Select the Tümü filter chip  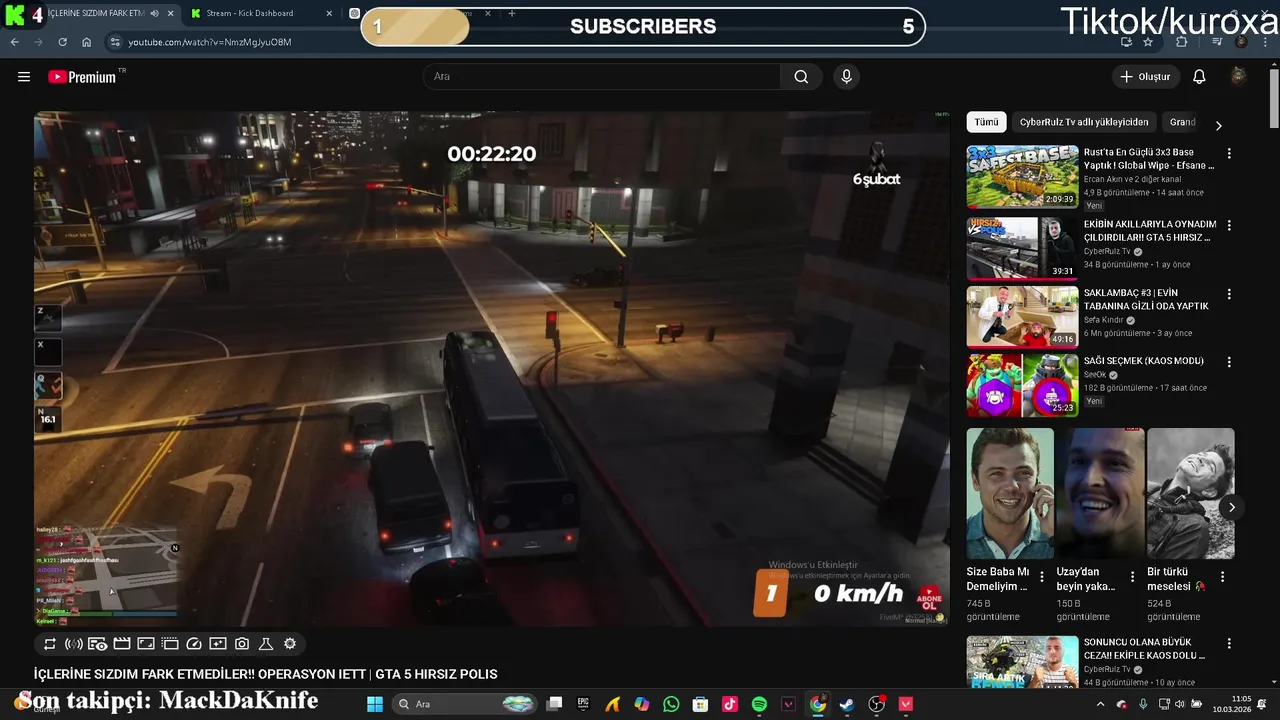(x=986, y=122)
